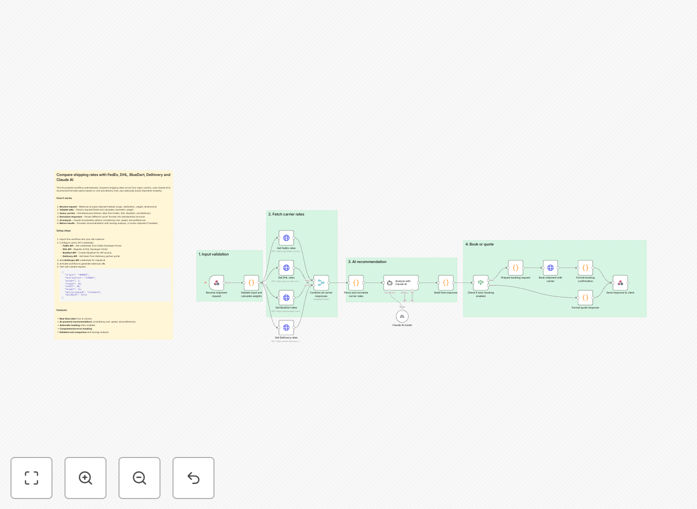Select the Get FedEx rates HTTP node
Image resolution: width=697 pixels, height=509 pixels.
coord(286,238)
